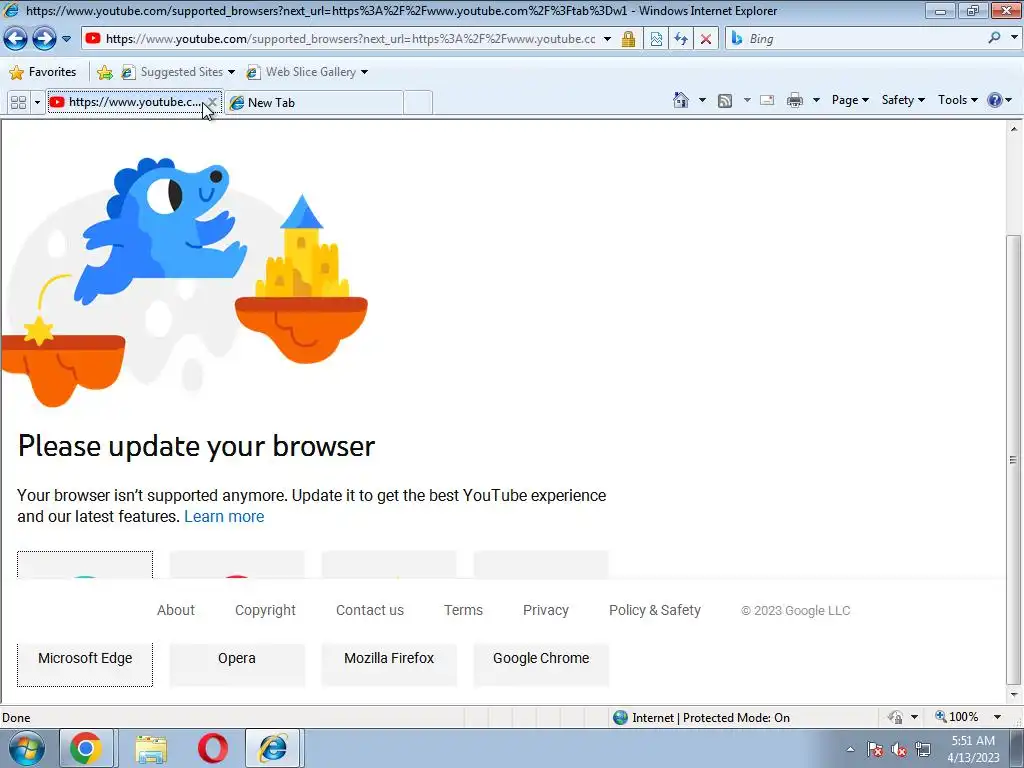Follow the Learn more link

[224, 517]
